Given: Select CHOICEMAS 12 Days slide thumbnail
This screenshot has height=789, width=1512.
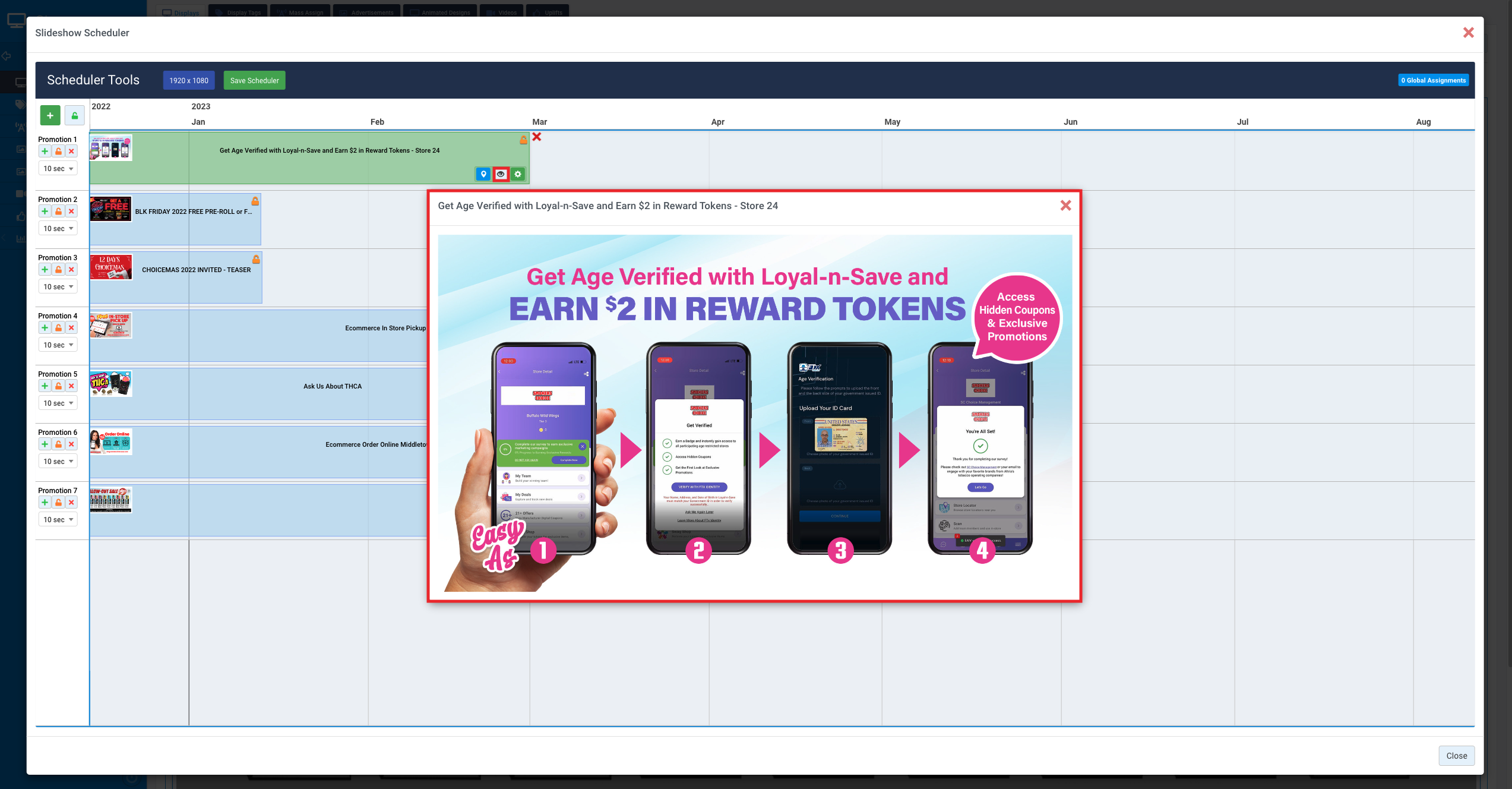Looking at the screenshot, I should click(x=111, y=267).
